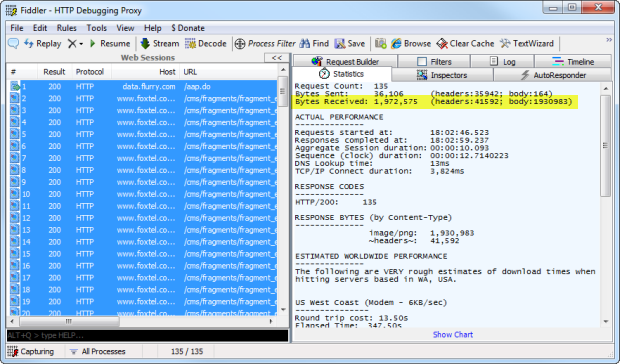Open All Processes filter in status bar
Screen dimensions: 620x364
98,351
